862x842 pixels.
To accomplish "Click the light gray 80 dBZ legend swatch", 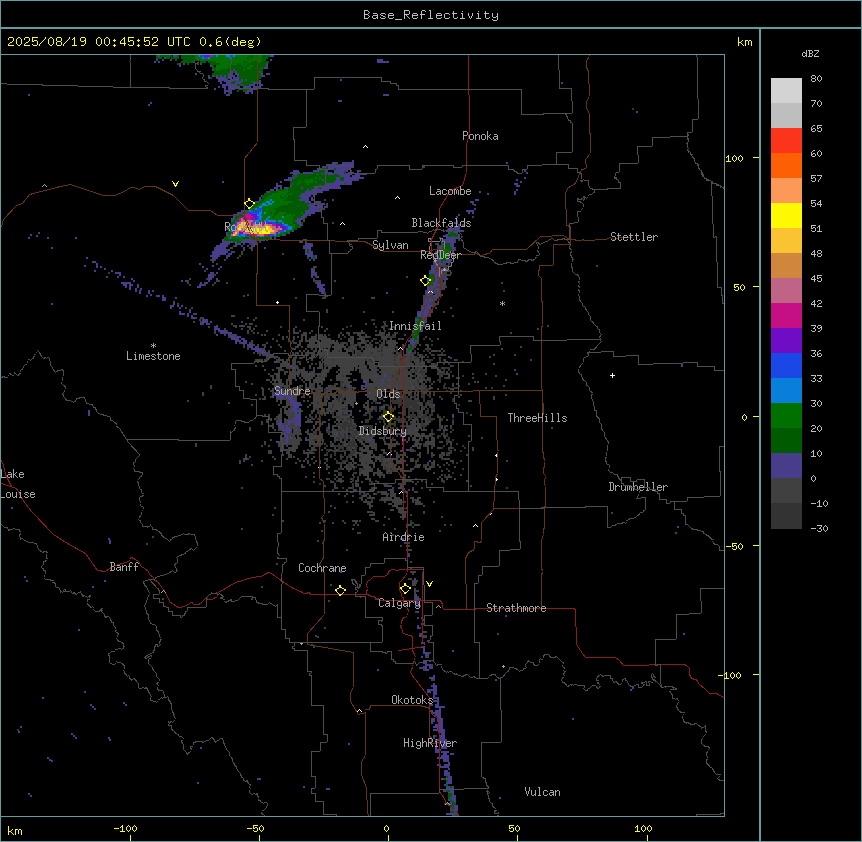I will coord(786,91).
